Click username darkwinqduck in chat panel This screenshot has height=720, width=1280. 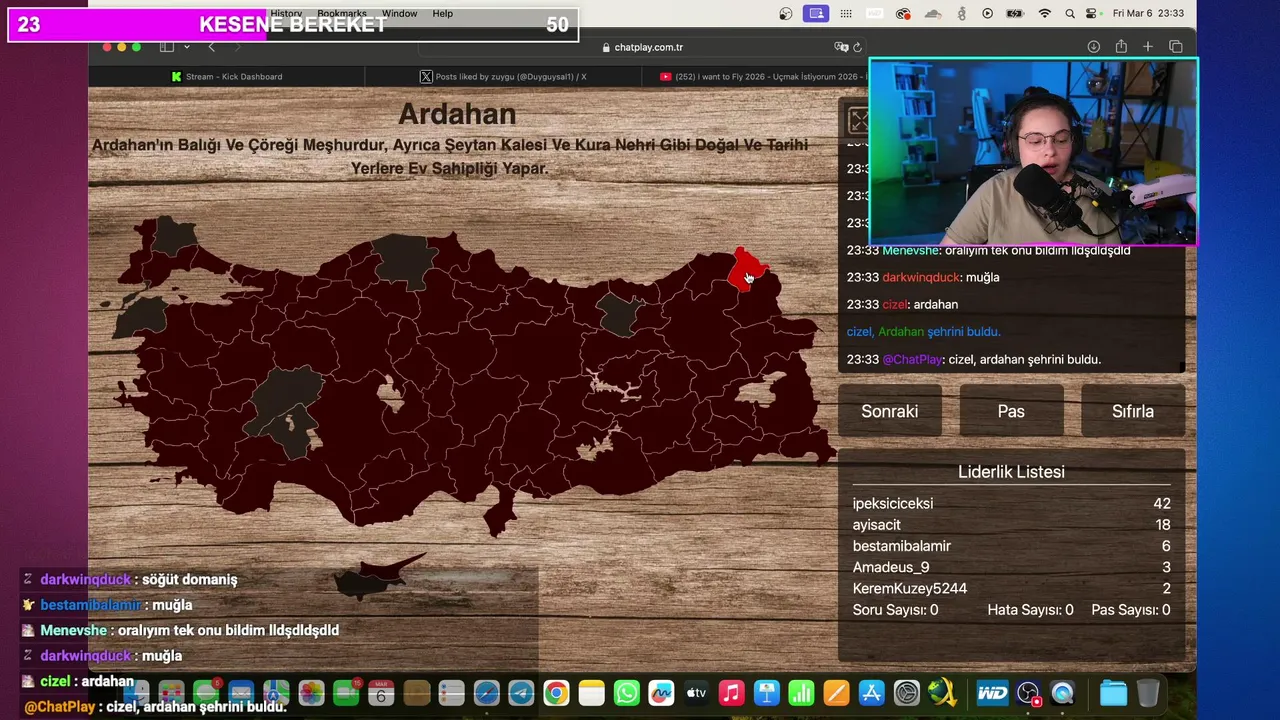click(x=921, y=277)
